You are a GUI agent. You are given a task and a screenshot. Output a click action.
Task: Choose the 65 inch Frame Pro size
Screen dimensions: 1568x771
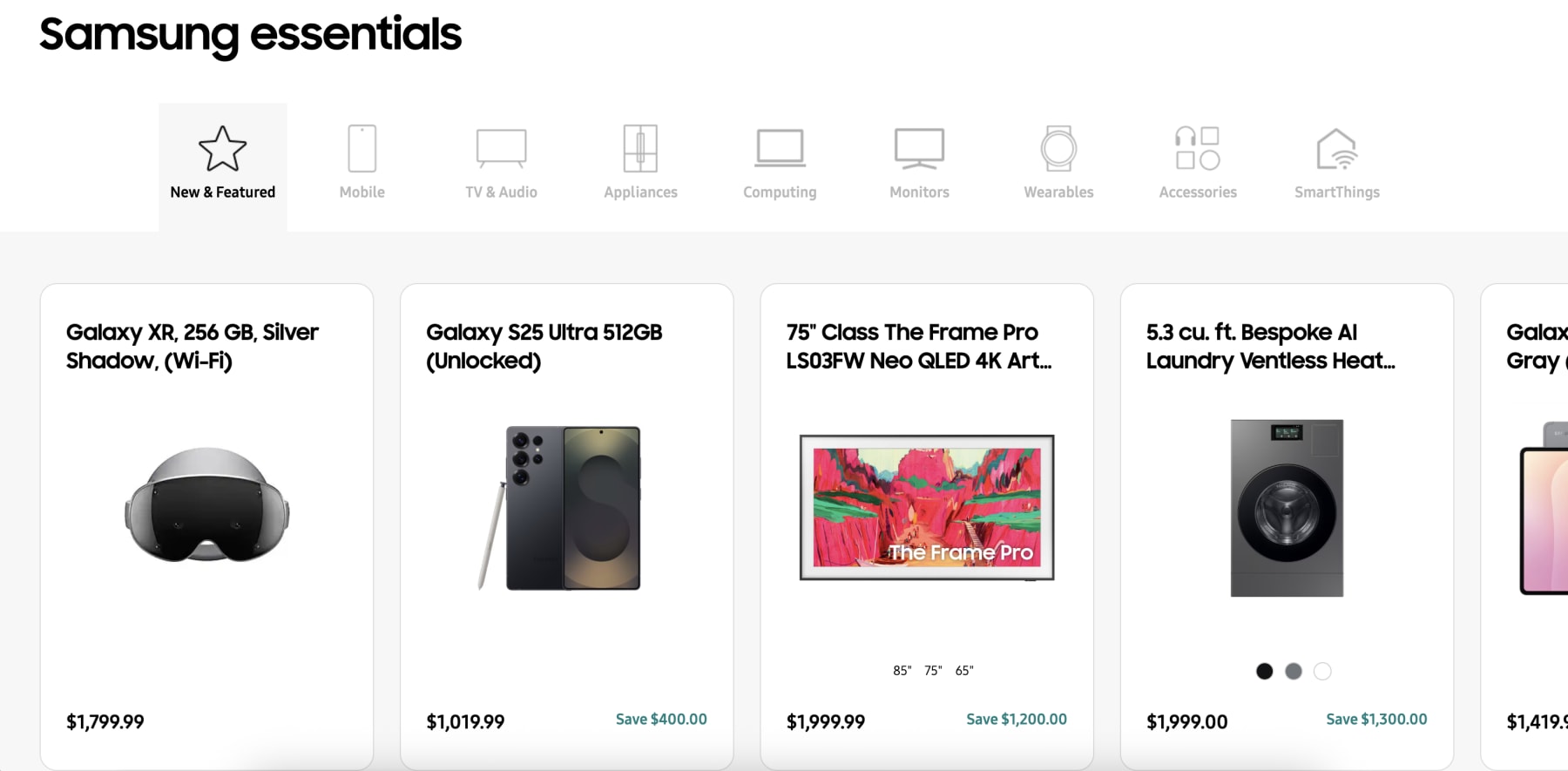click(x=963, y=670)
